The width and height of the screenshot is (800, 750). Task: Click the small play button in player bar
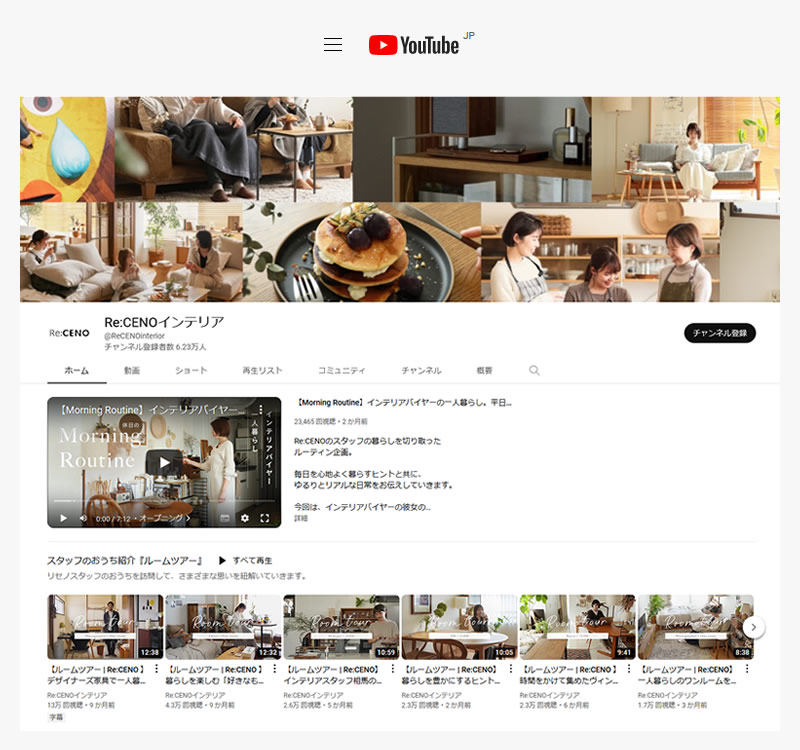pos(63,518)
